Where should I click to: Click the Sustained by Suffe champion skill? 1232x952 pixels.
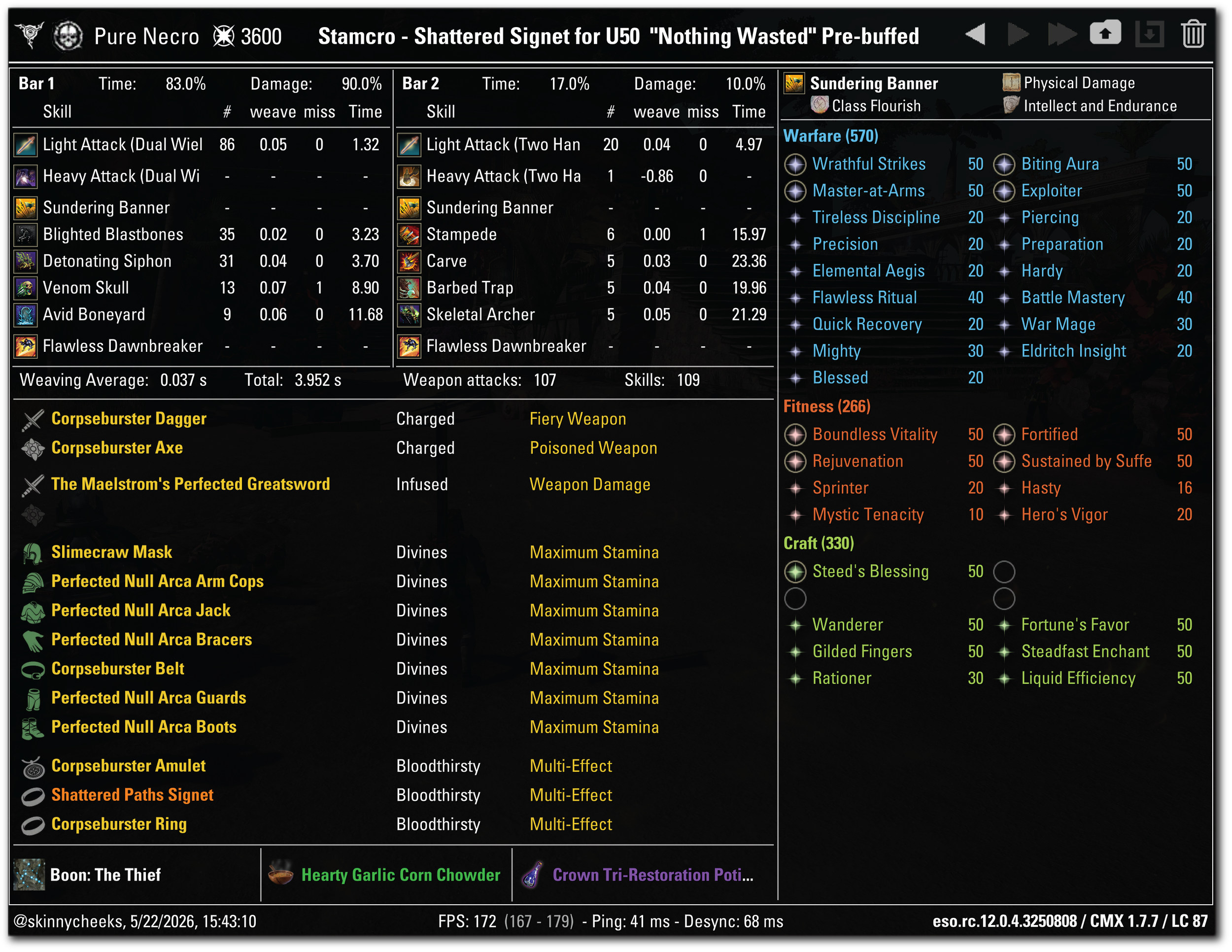[1087, 461]
